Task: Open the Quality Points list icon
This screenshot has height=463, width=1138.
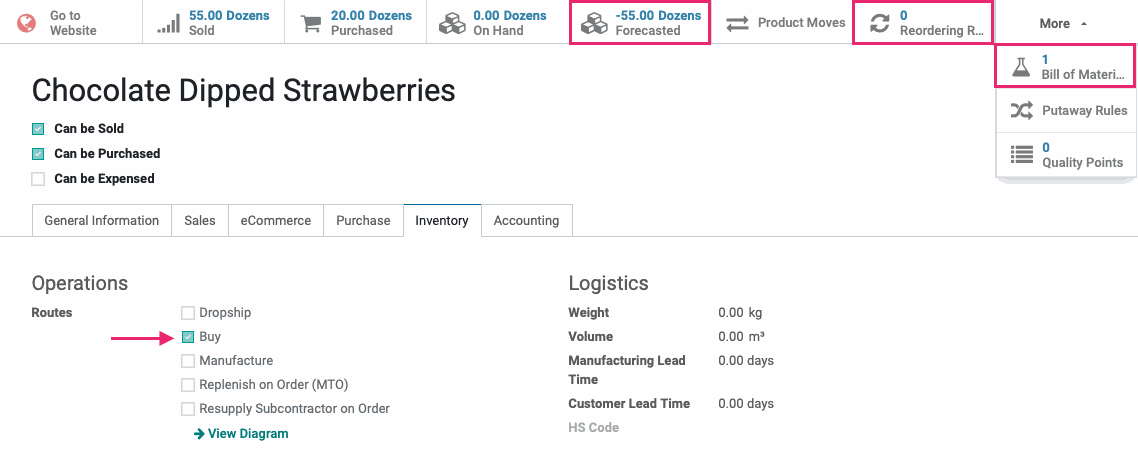Action: (1021, 155)
